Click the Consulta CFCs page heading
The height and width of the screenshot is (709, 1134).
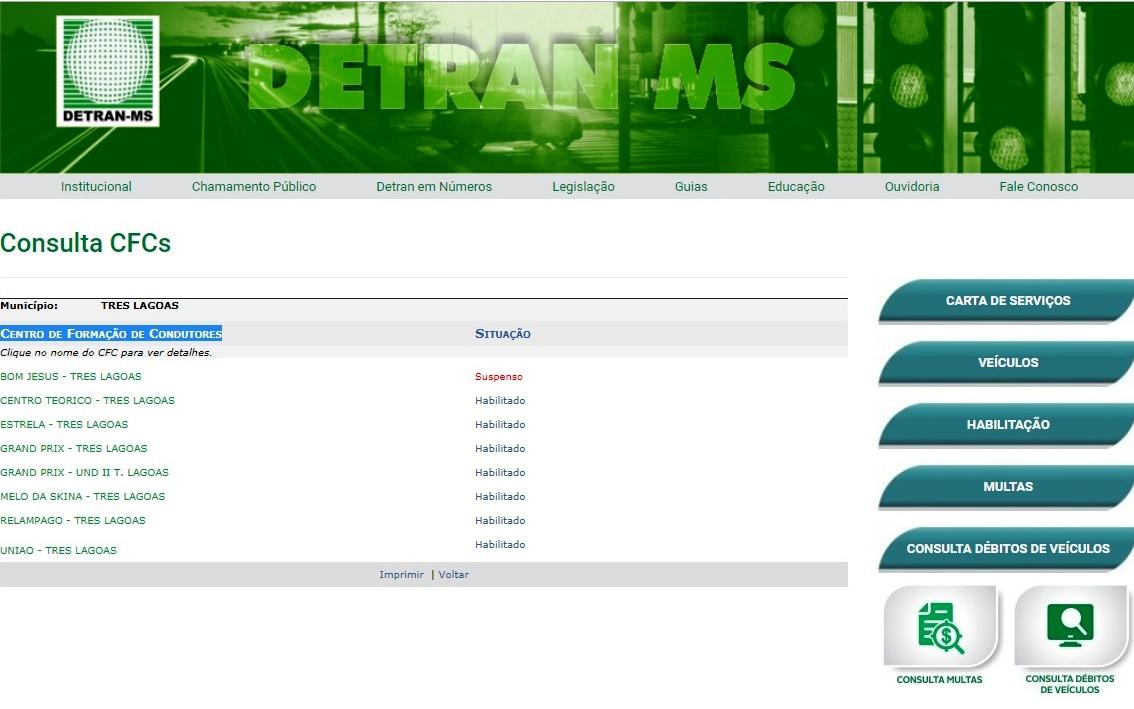[x=85, y=243]
